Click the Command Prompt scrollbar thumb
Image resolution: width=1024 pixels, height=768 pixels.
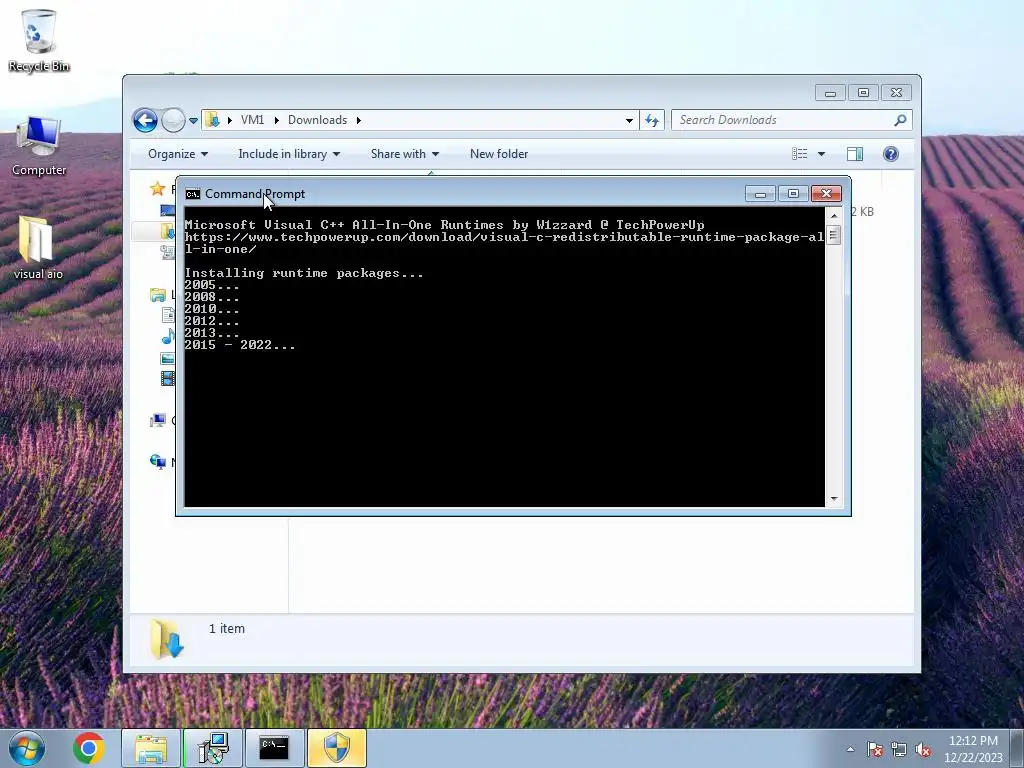pos(833,234)
